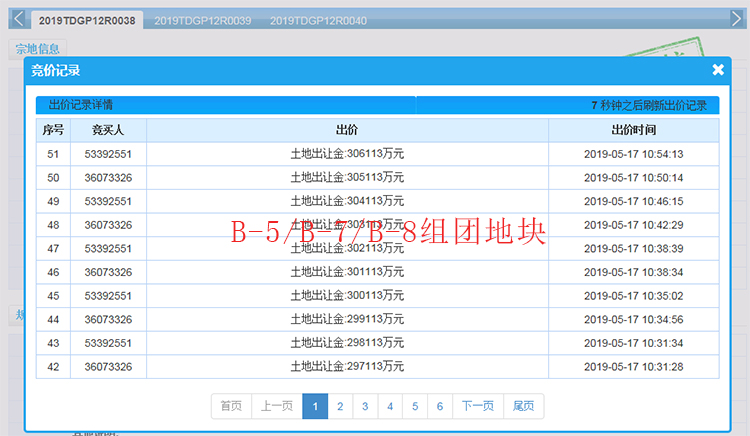Go to 首页 first page
Viewport: 750px width, 436px height.
pyautogui.click(x=231, y=406)
